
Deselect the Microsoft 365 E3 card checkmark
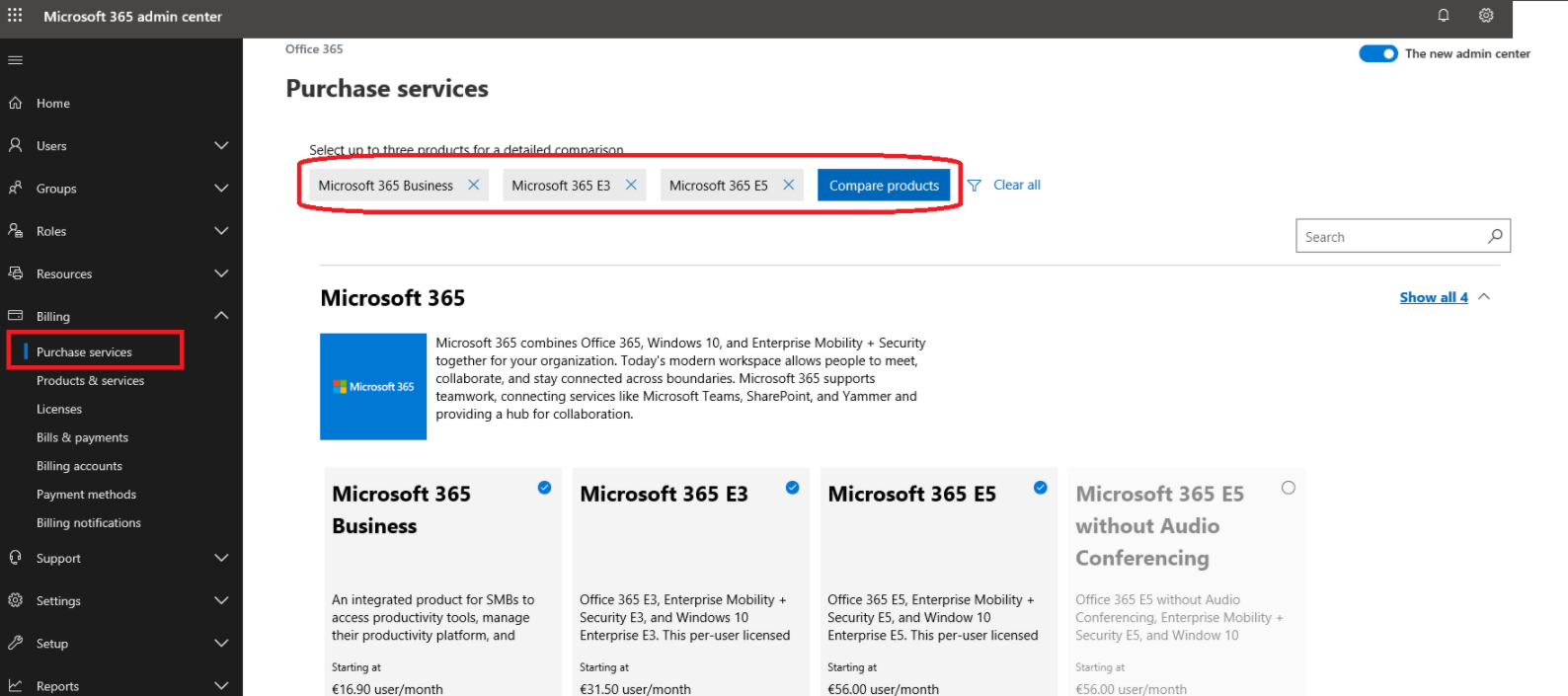pyautogui.click(x=792, y=488)
